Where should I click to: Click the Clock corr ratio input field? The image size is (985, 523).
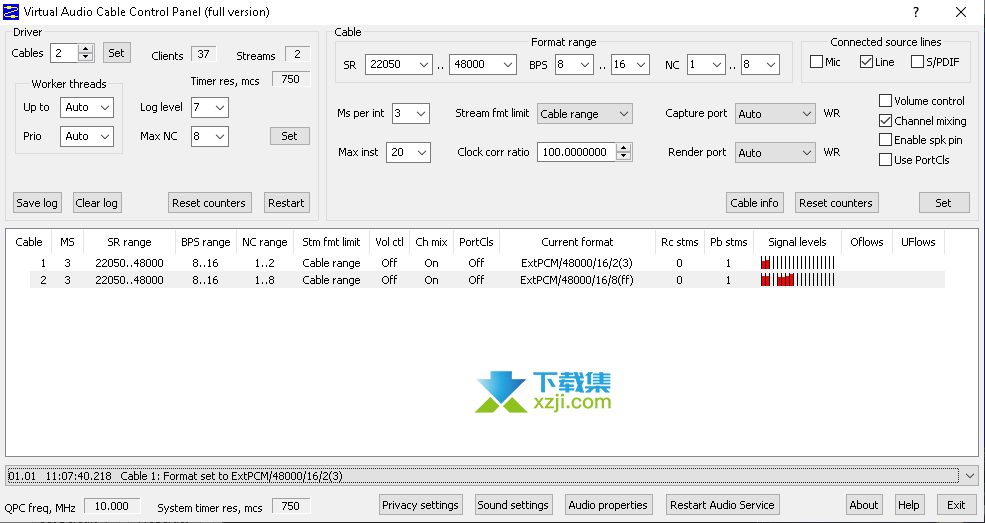coord(577,152)
